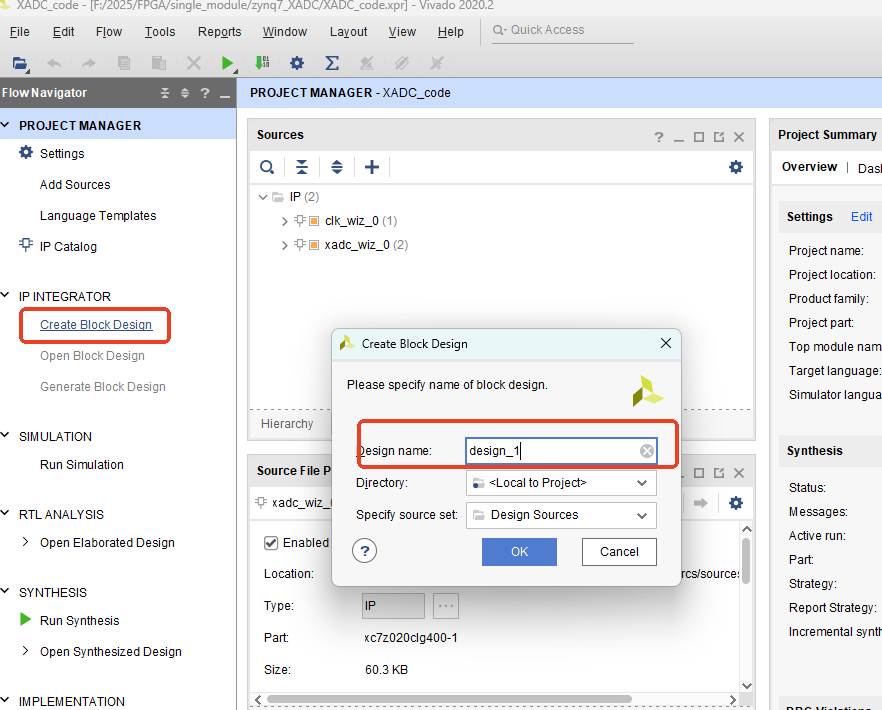Open Language Templates
This screenshot has width=882, height=710.
tap(98, 215)
